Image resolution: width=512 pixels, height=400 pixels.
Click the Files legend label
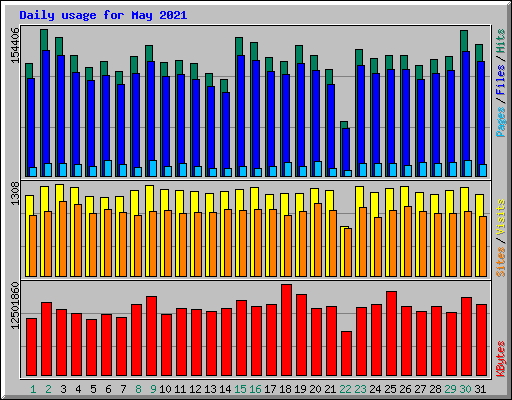pyautogui.click(x=500, y=79)
